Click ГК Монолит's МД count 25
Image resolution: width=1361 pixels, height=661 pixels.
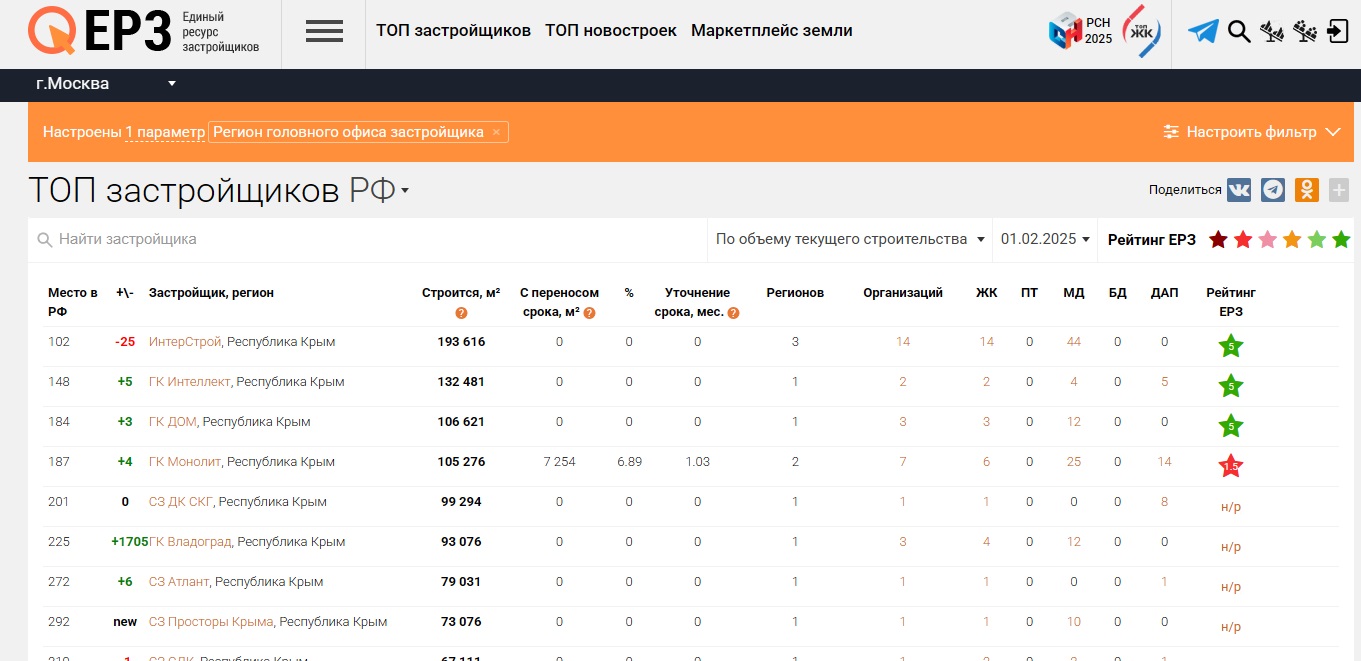pos(1074,462)
